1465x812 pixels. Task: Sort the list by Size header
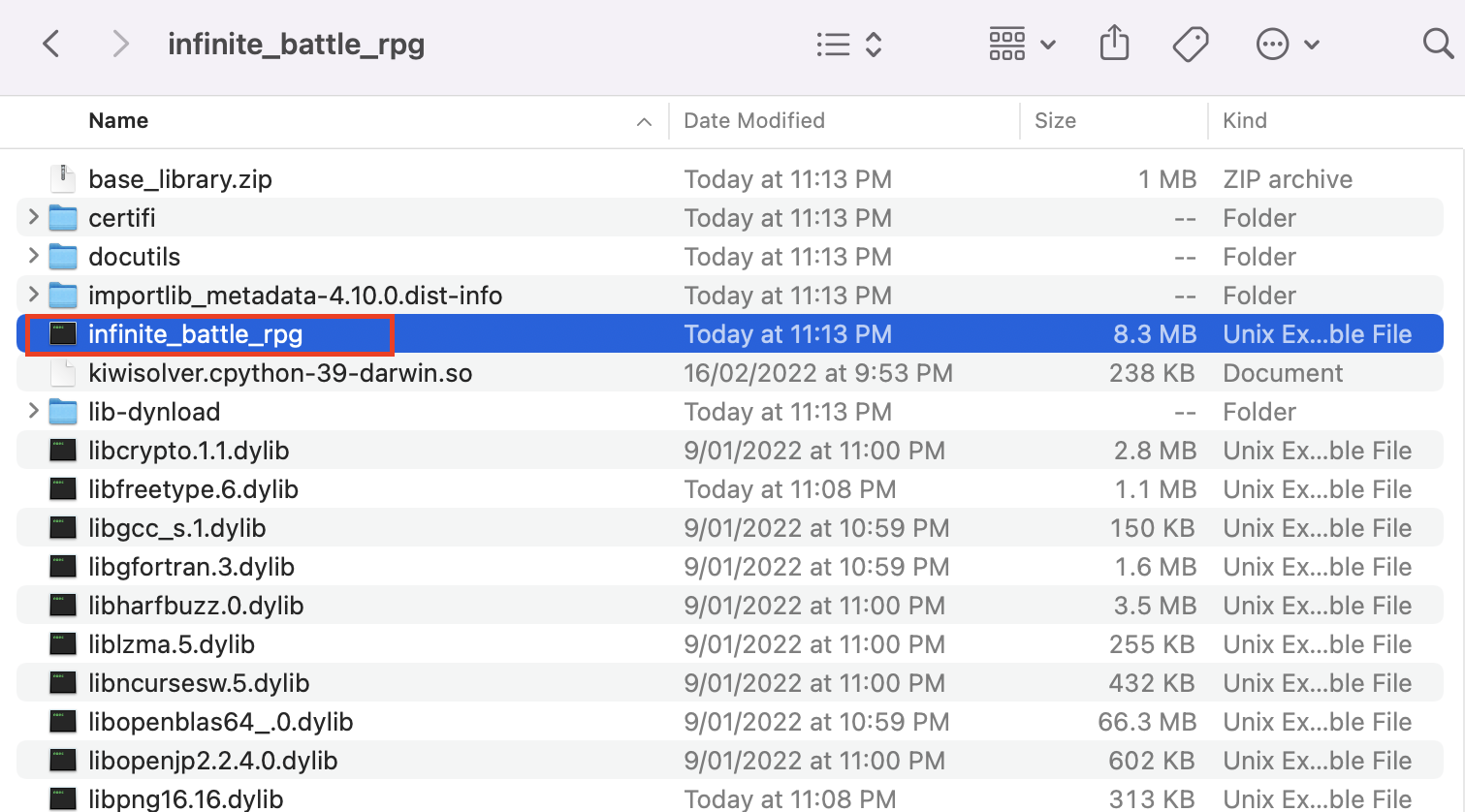pos(1055,121)
